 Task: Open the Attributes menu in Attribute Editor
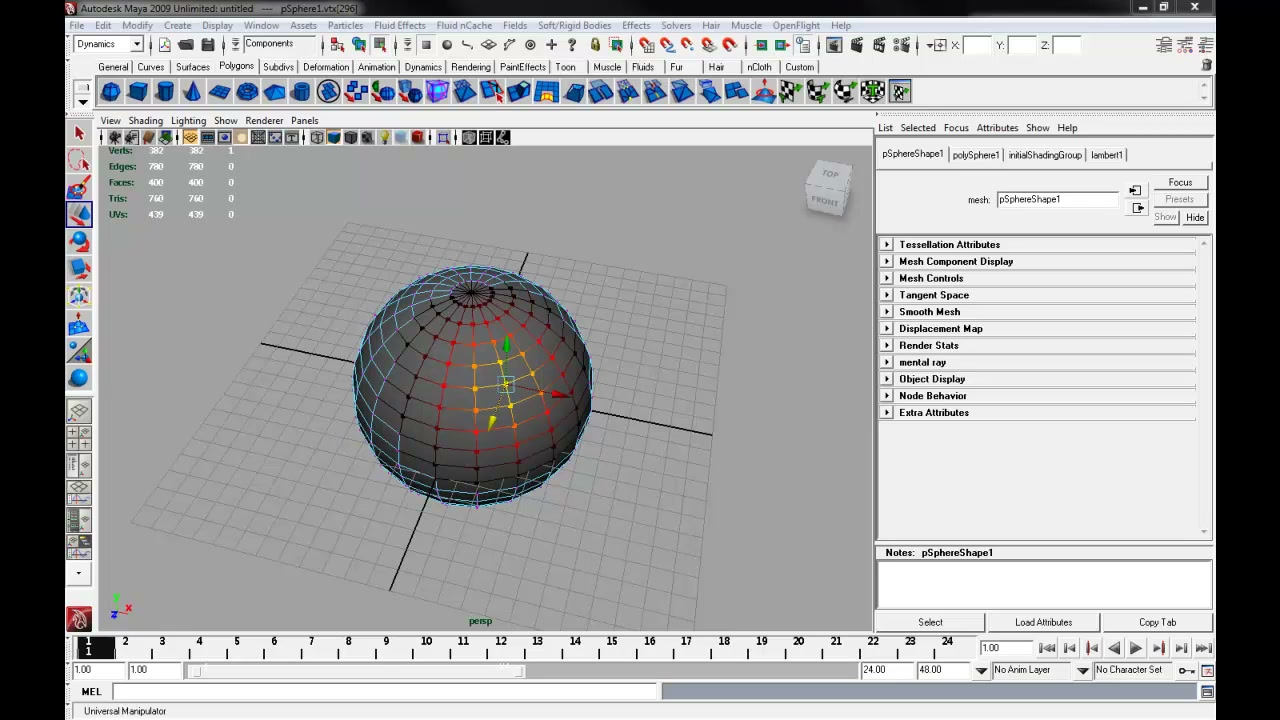point(997,128)
